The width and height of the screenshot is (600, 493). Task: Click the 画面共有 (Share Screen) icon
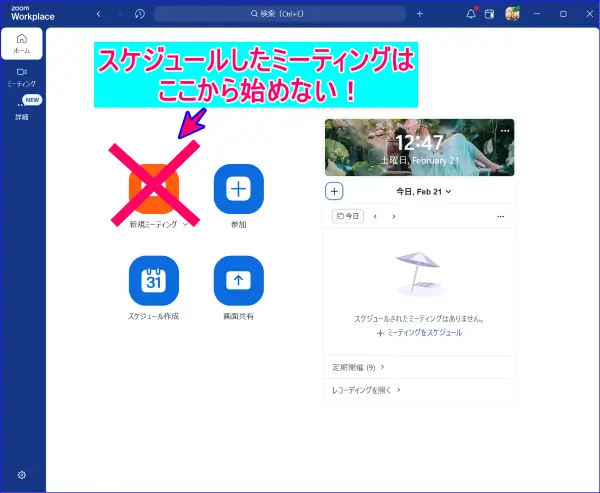pos(238,281)
